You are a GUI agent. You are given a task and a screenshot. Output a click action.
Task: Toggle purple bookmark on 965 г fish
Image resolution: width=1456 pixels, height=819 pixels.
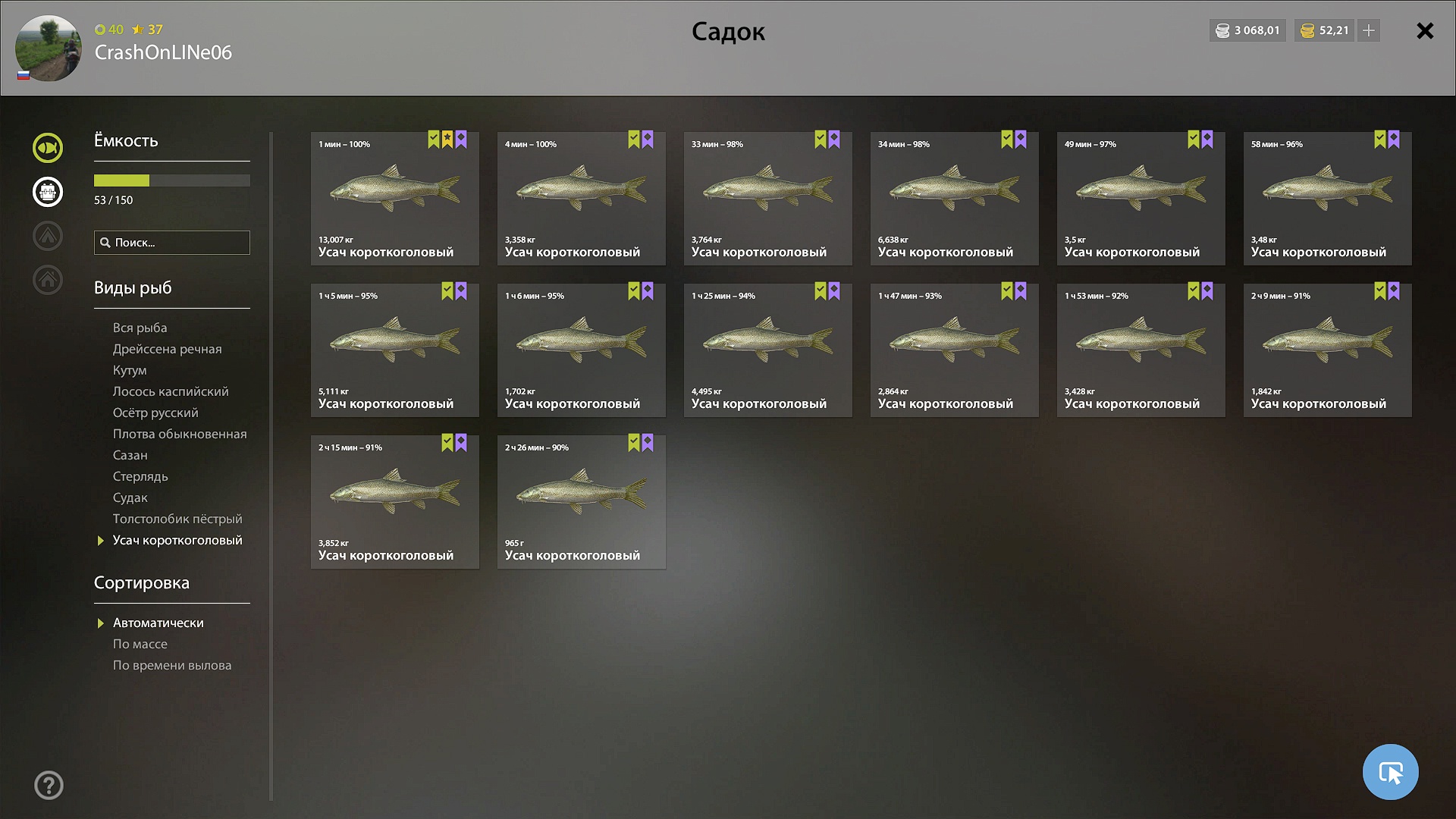648,443
